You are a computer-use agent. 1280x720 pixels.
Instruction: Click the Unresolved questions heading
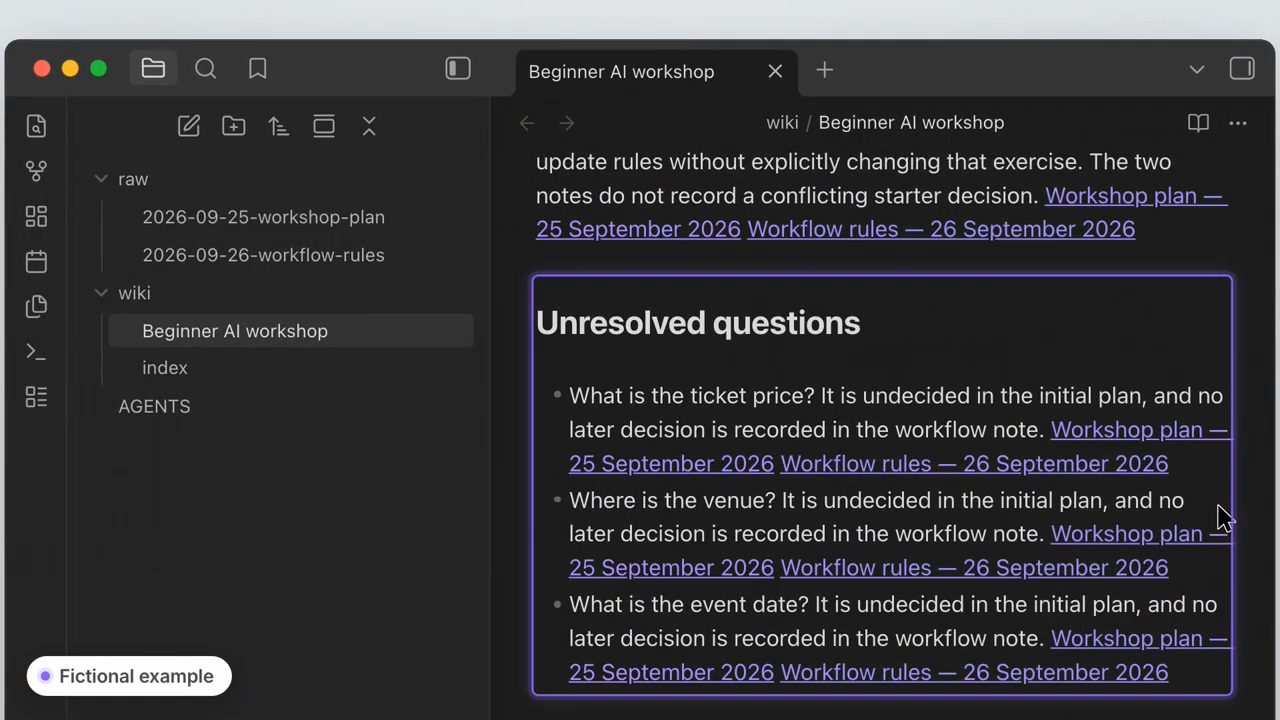pyautogui.click(x=698, y=323)
